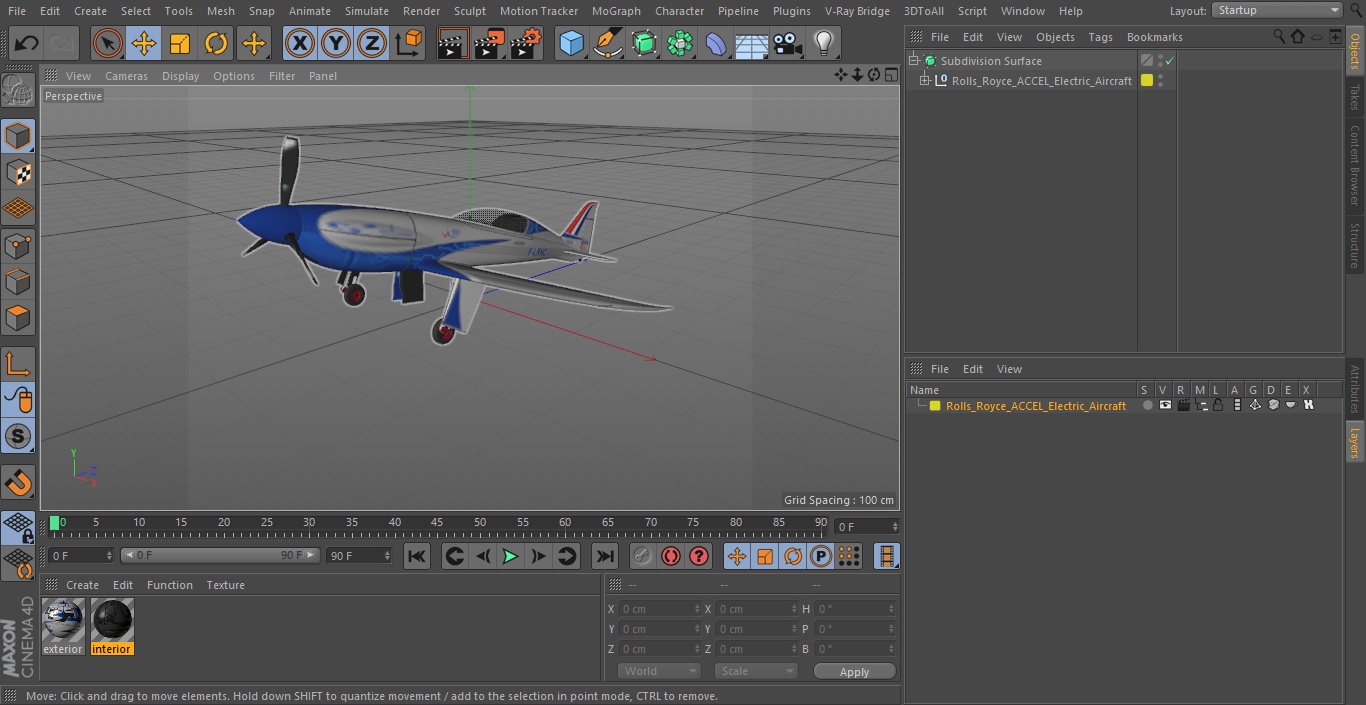Toggle layer Lock icon

(1218, 406)
